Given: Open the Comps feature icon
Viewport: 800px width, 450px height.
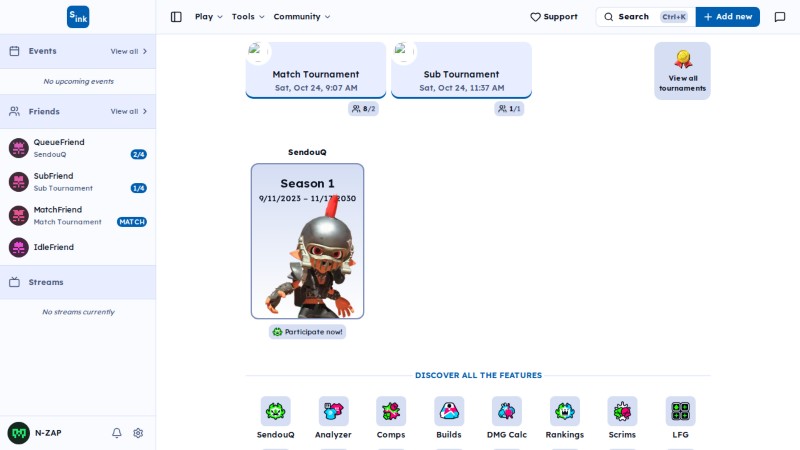Looking at the screenshot, I should tap(391, 411).
